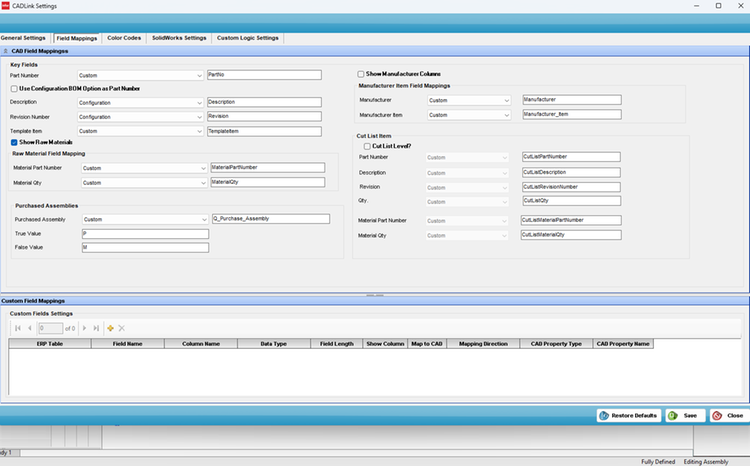Open Revision Number source dropdown
750x466 pixels.
tap(141, 117)
